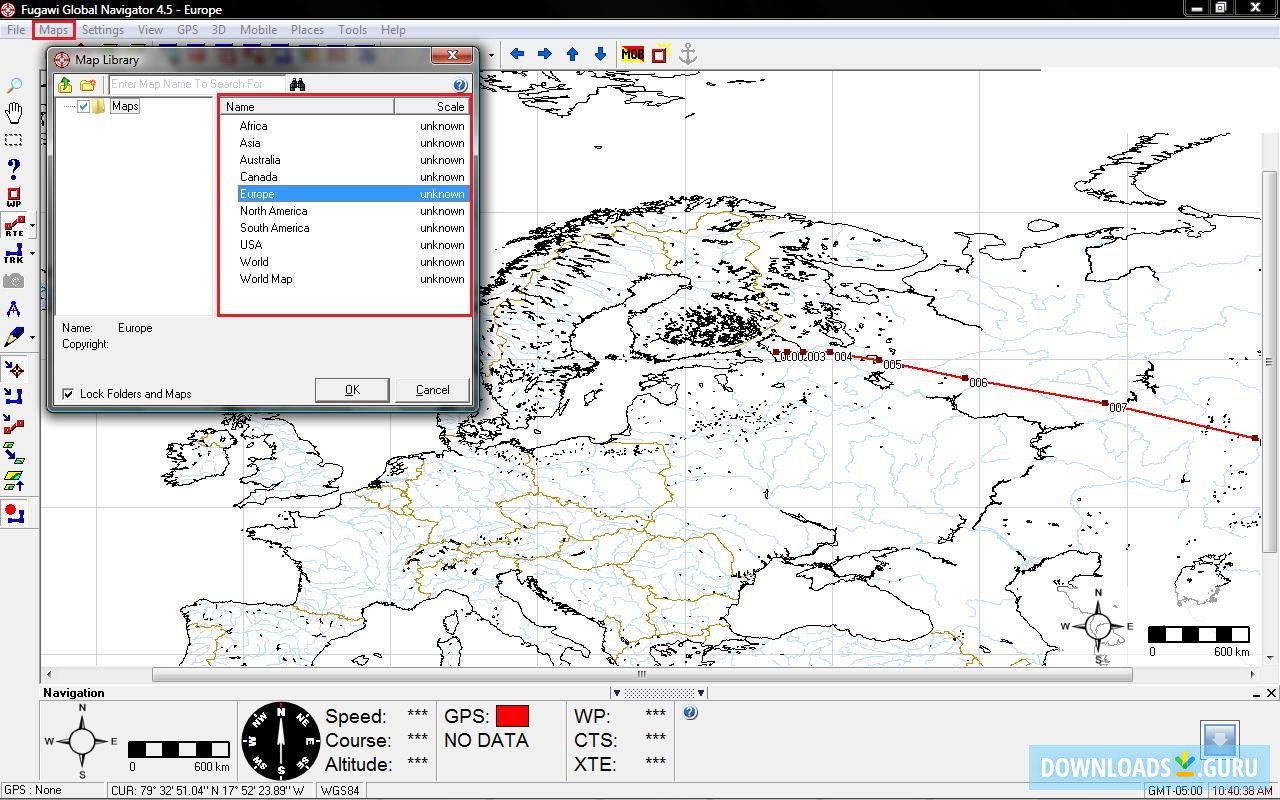Select the hand pan tool
1280x800 pixels.
[14, 112]
